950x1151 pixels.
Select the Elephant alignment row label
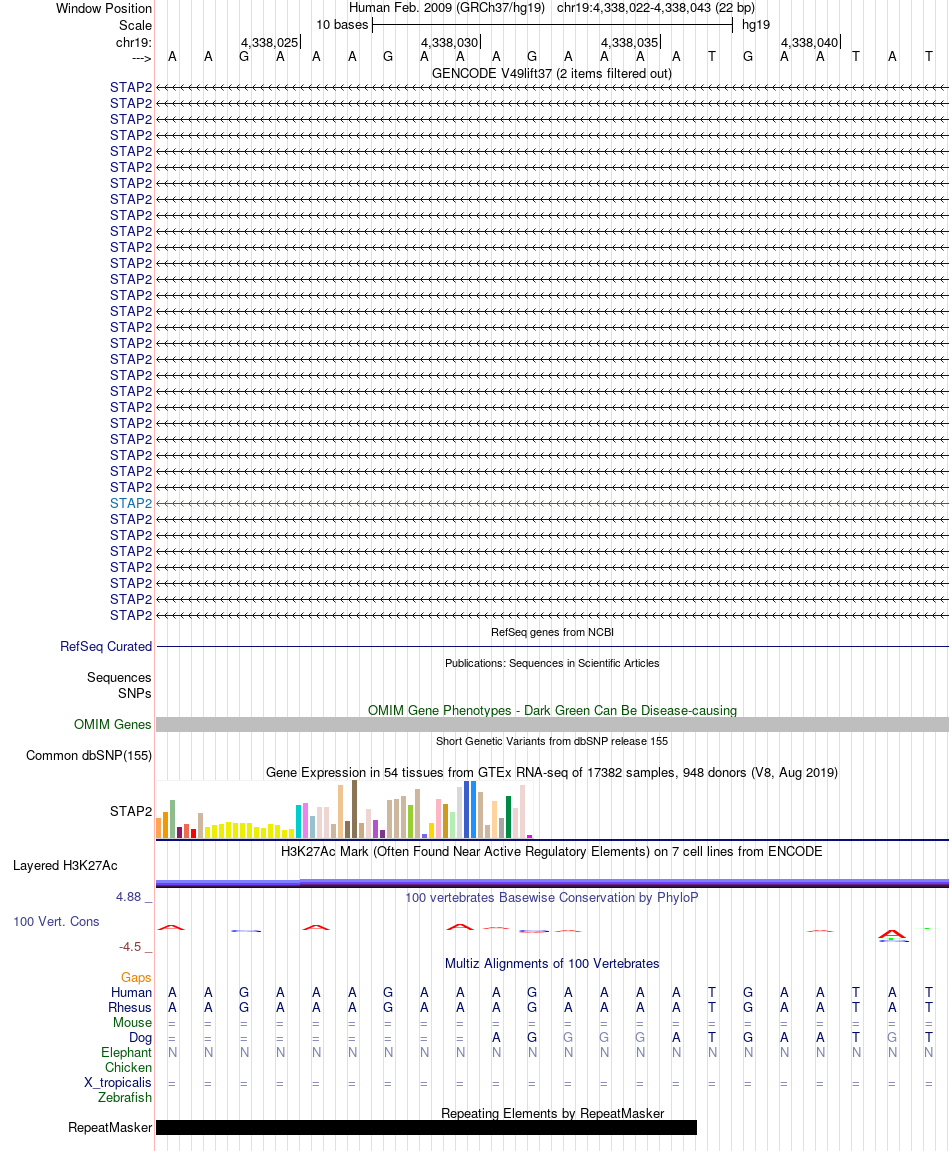(x=126, y=1052)
